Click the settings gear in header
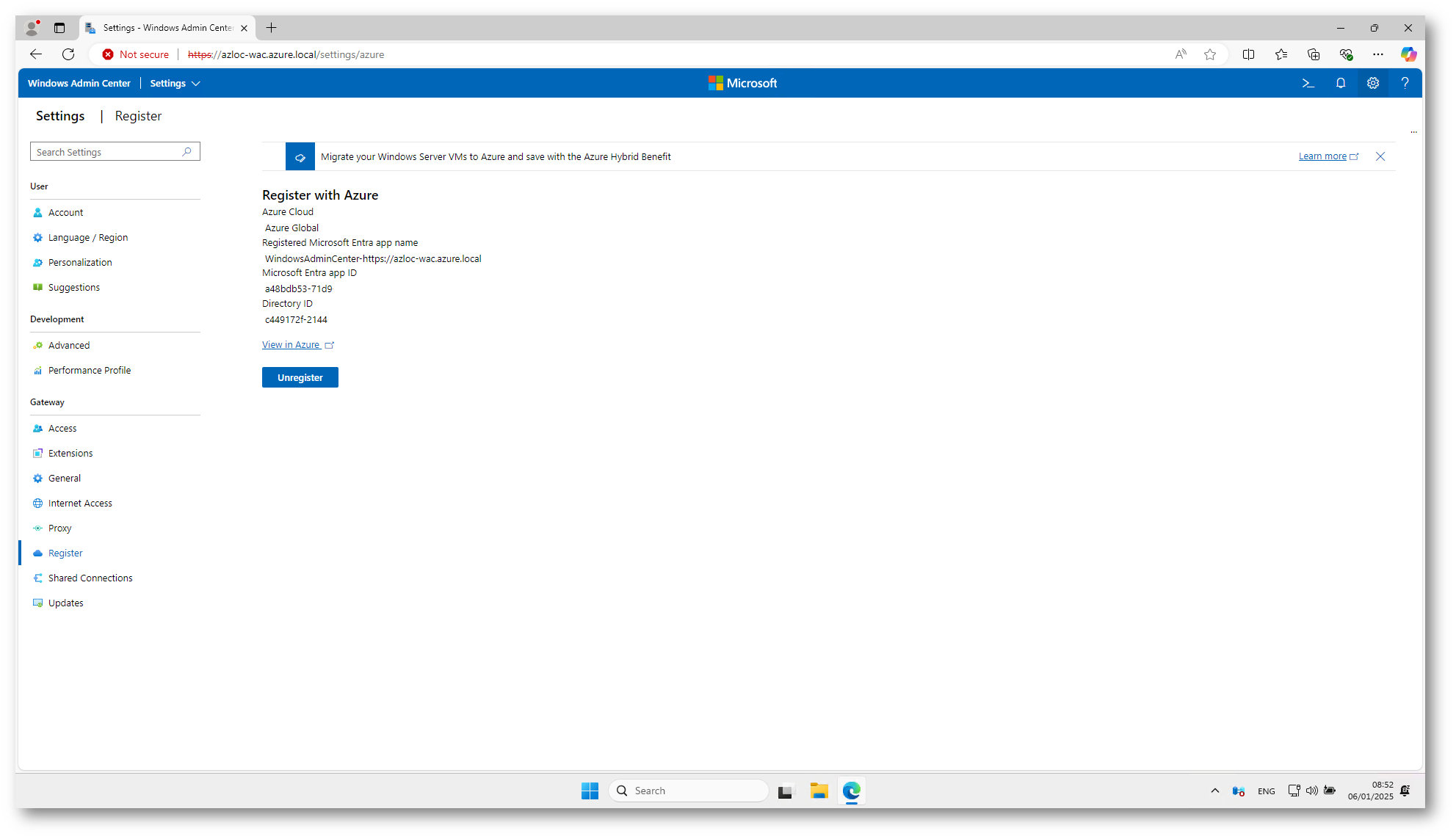Image resolution: width=1456 pixels, height=839 pixels. pos(1373,84)
